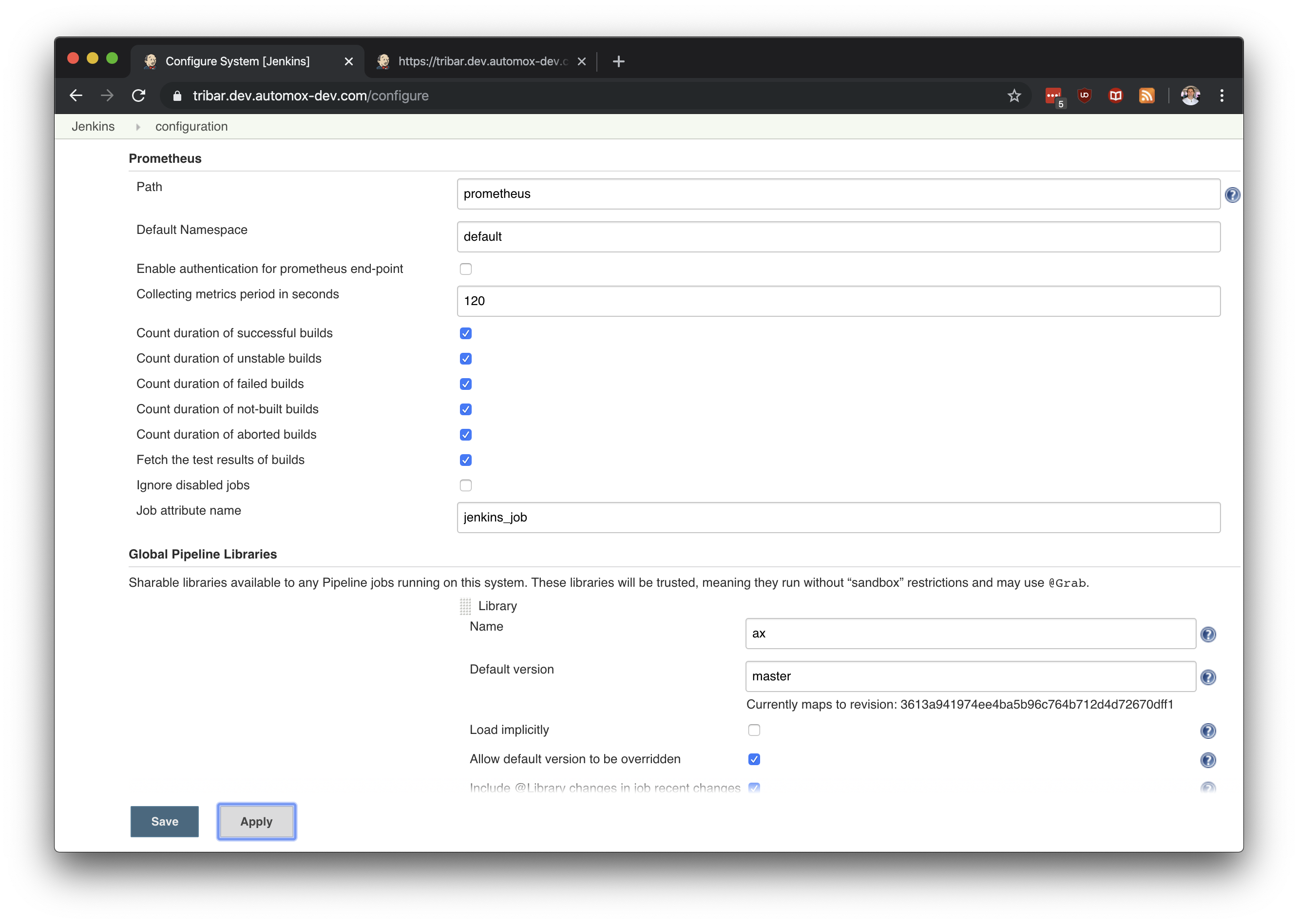Viewport: 1298px width, 924px height.
Task: Click the Job attribute name field
Action: [x=839, y=517]
